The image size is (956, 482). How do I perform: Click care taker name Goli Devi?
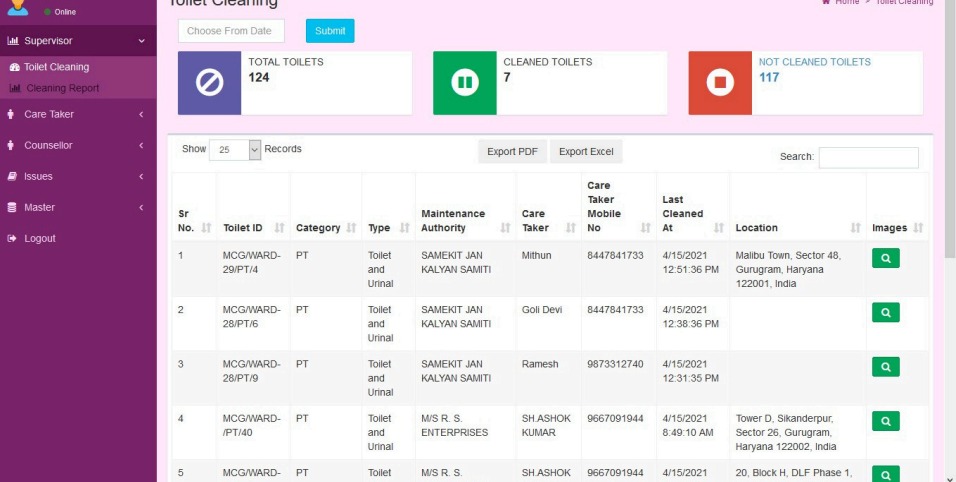click(541, 310)
